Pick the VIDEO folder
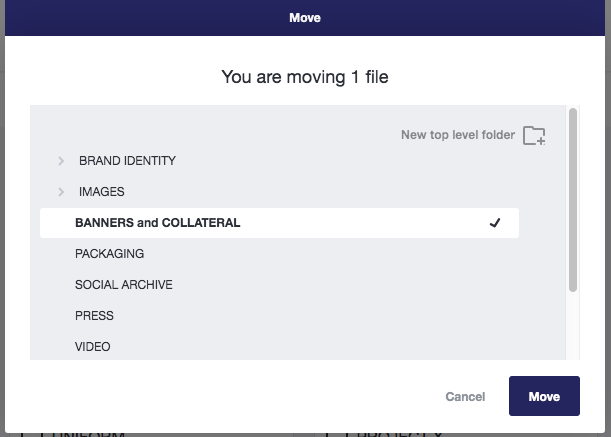 [x=92, y=347]
